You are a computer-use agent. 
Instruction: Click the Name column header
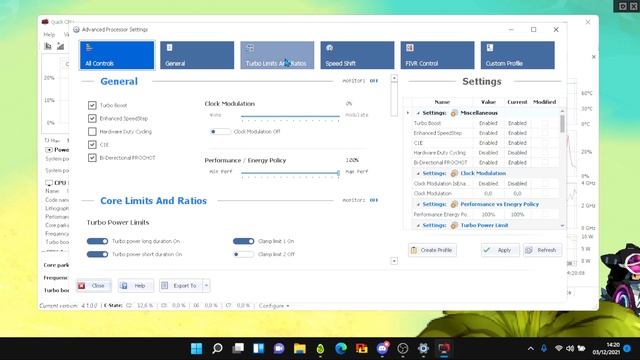pos(442,102)
